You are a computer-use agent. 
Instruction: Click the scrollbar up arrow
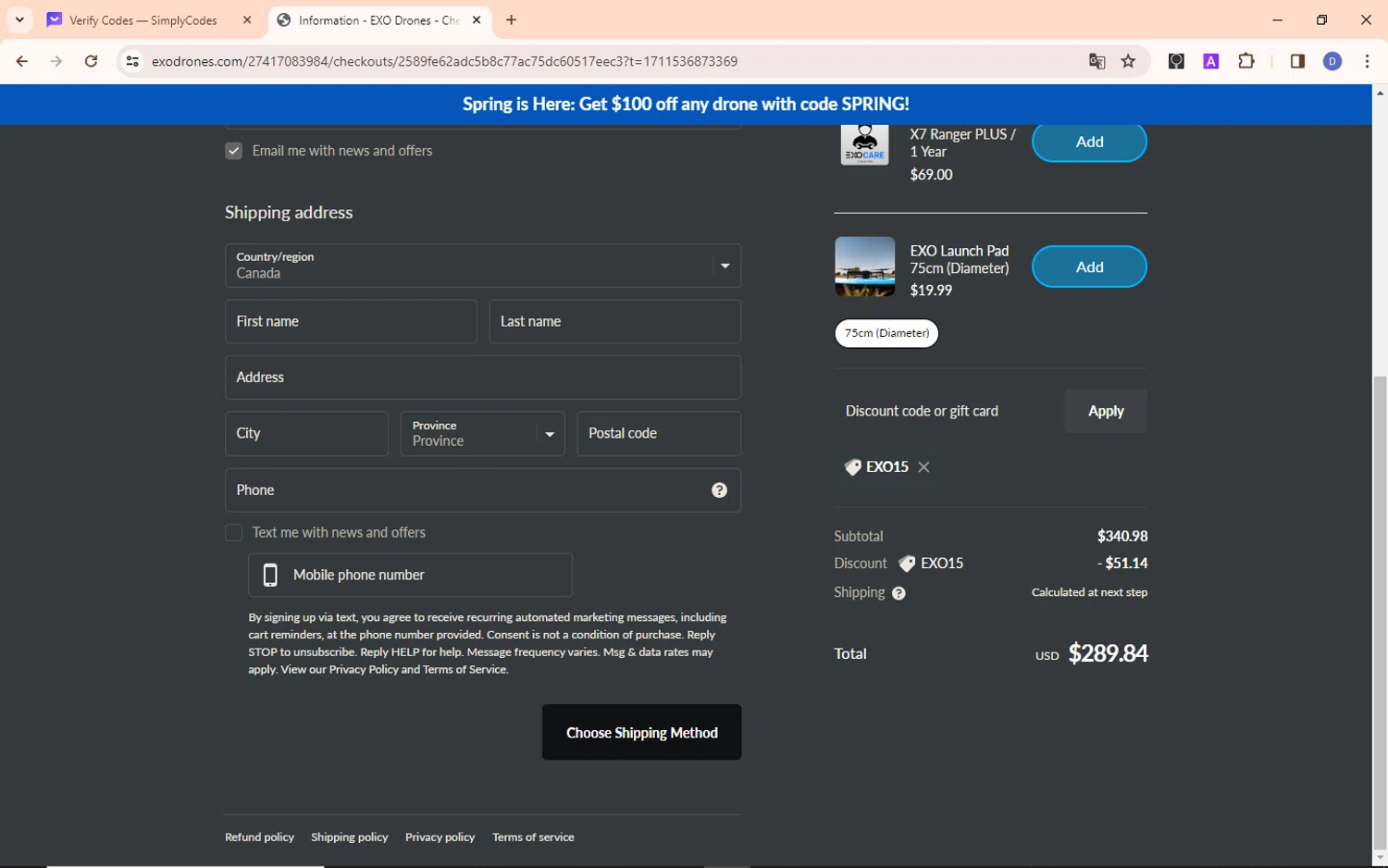(1380, 93)
